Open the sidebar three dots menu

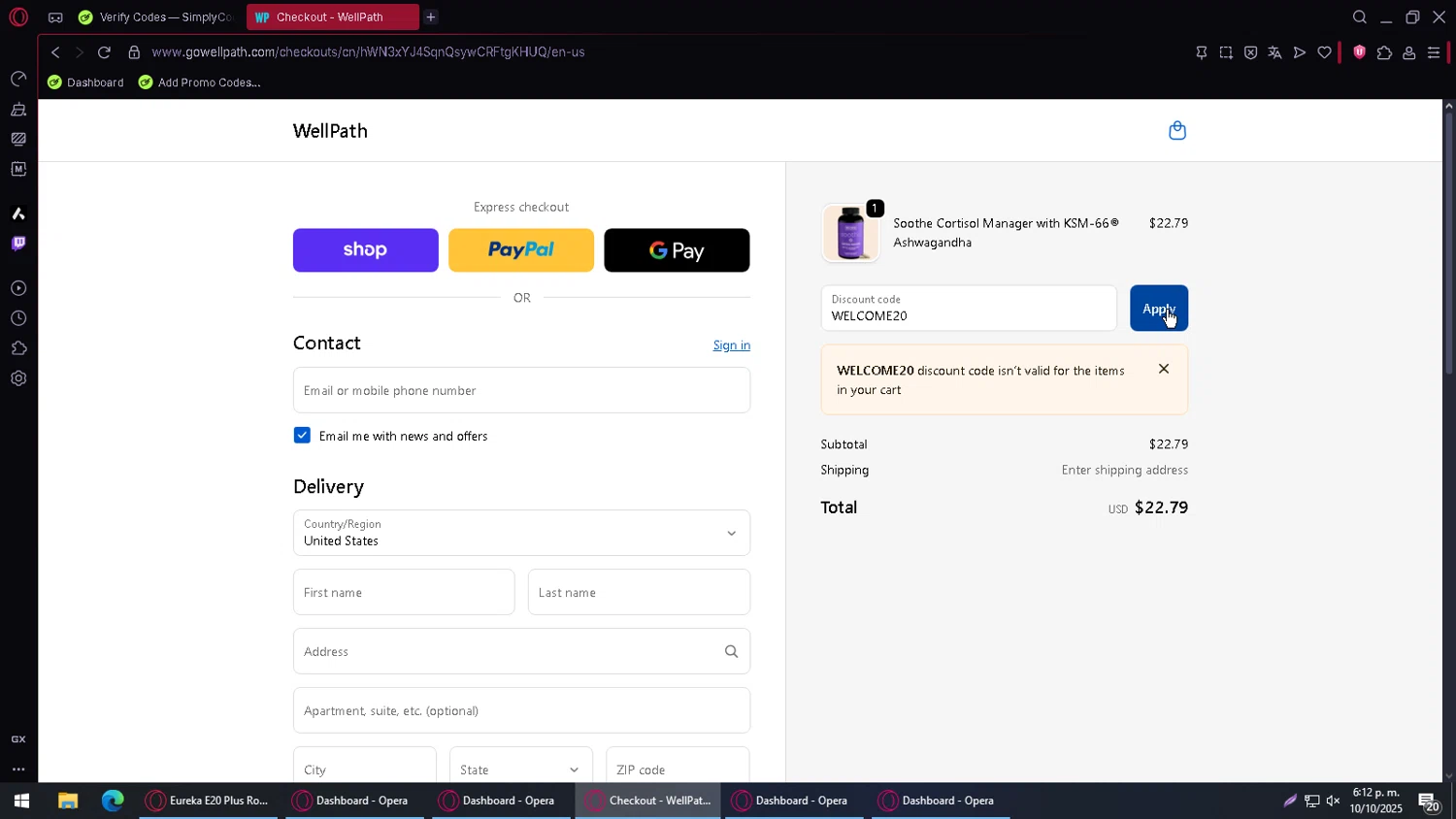[x=18, y=770]
